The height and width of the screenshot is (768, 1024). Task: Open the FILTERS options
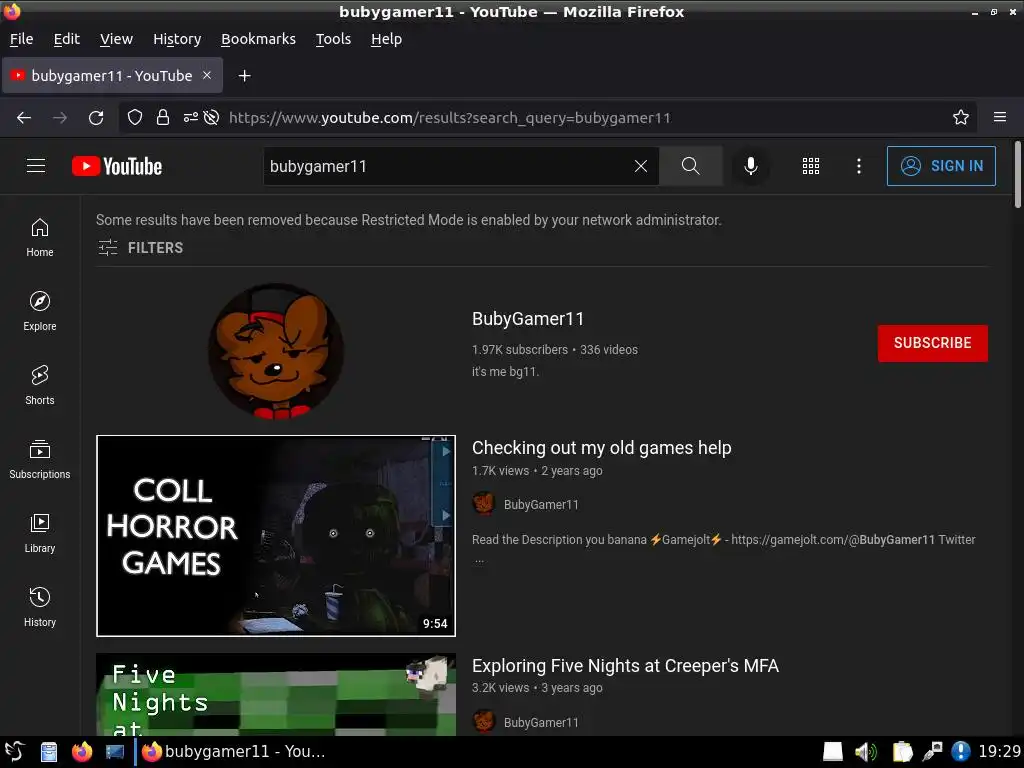click(140, 248)
